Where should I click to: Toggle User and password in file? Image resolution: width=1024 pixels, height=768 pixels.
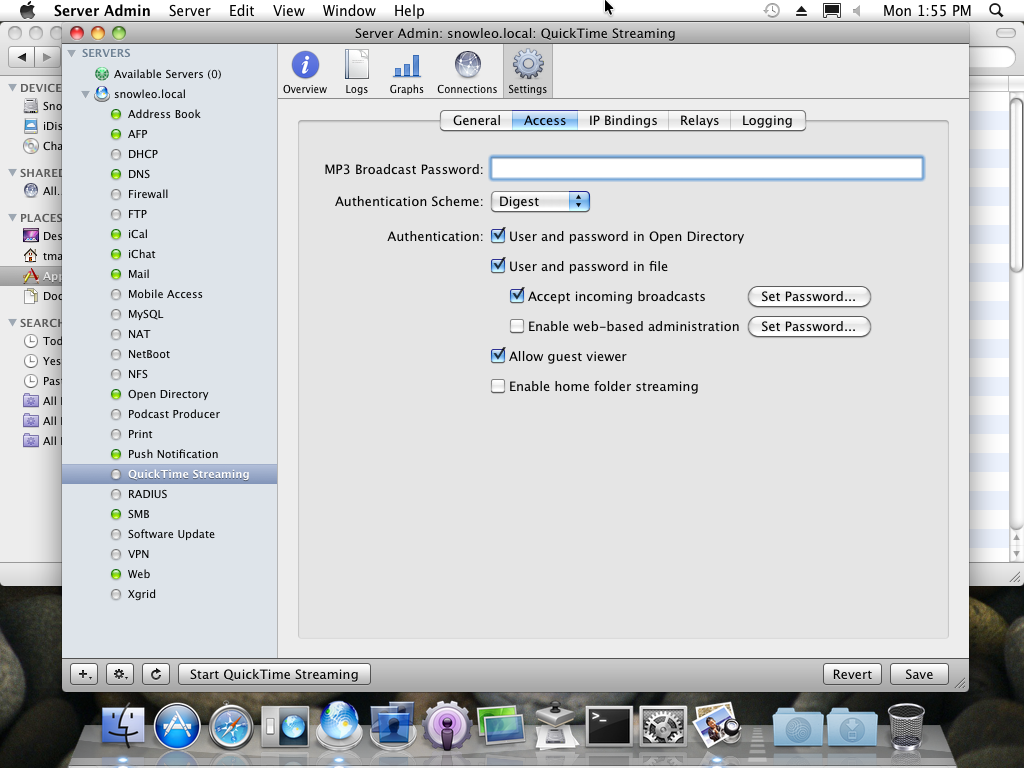[498, 266]
